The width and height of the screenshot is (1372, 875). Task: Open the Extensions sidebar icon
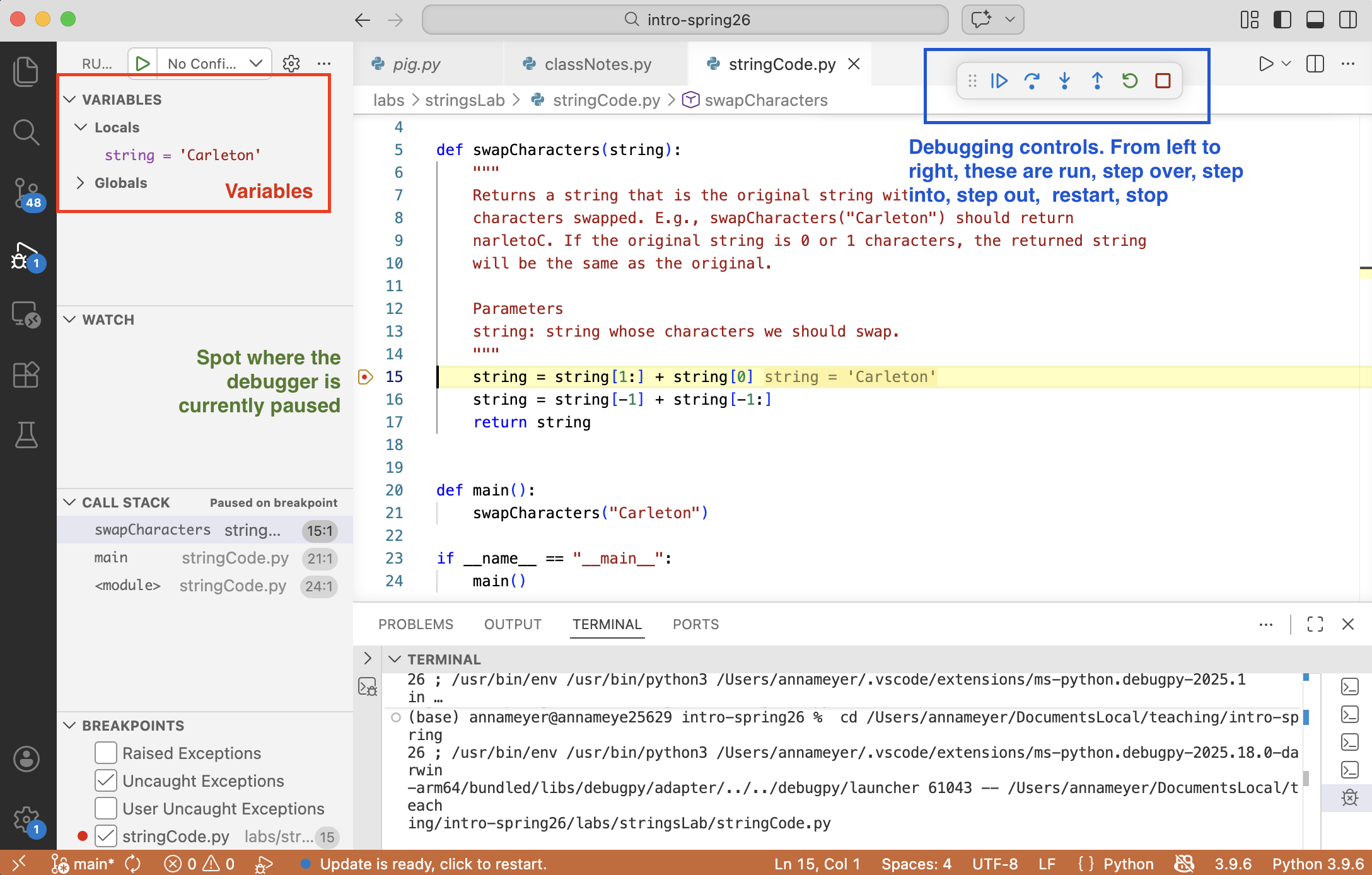click(26, 374)
